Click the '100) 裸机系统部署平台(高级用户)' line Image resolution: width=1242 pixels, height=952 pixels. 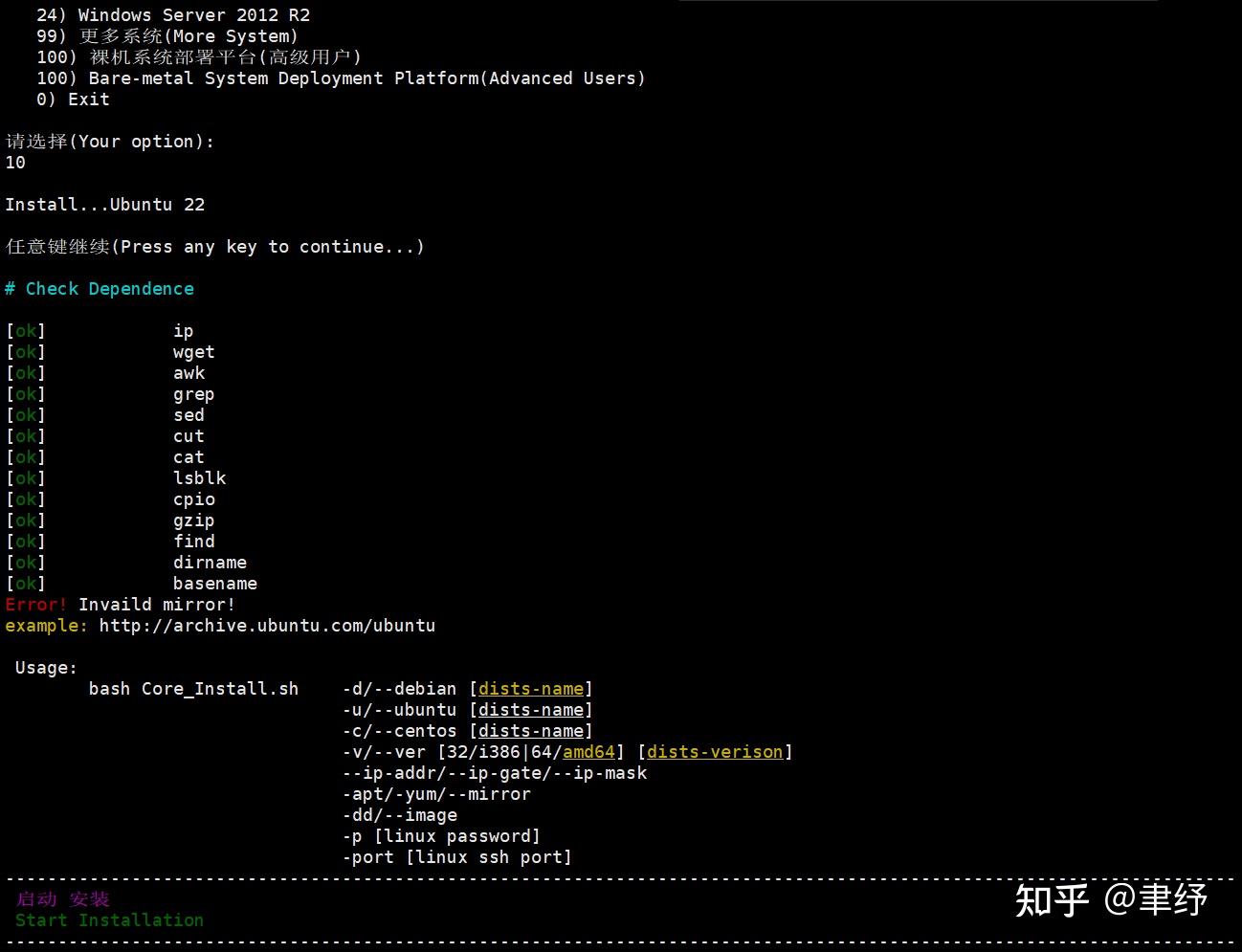click(199, 57)
